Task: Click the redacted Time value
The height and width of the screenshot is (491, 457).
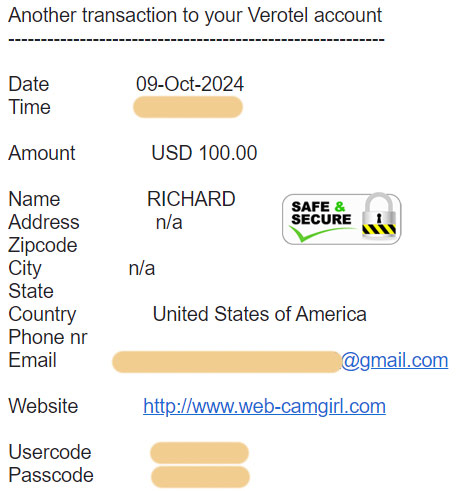Action: coord(188,107)
